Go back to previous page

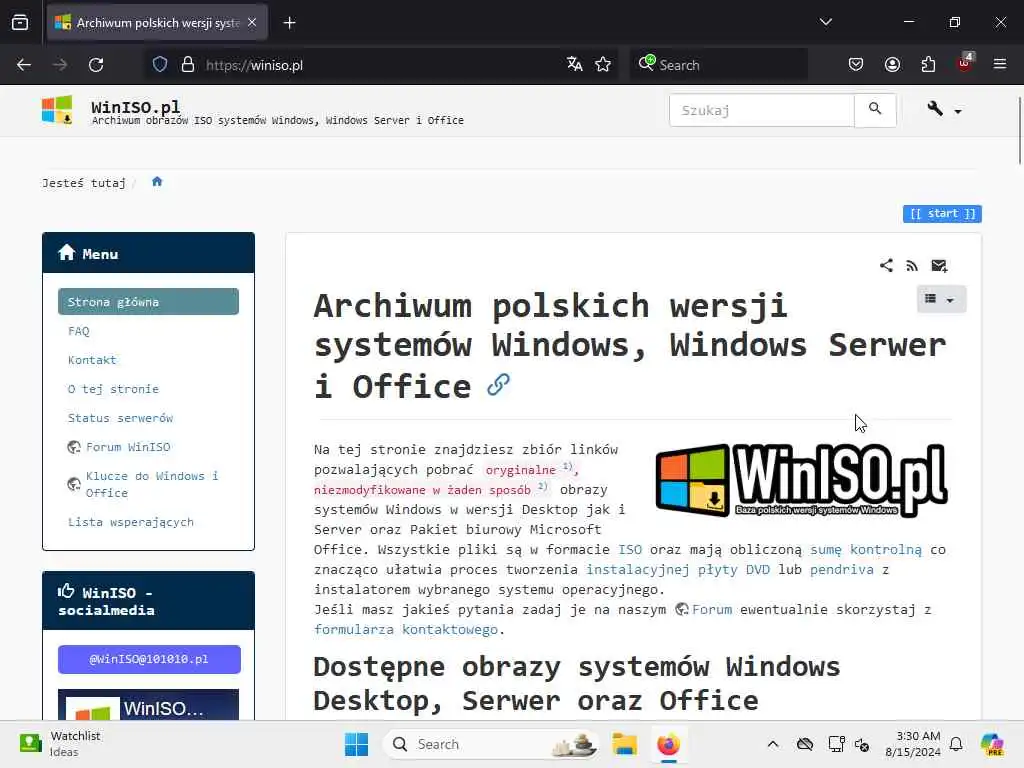24,65
